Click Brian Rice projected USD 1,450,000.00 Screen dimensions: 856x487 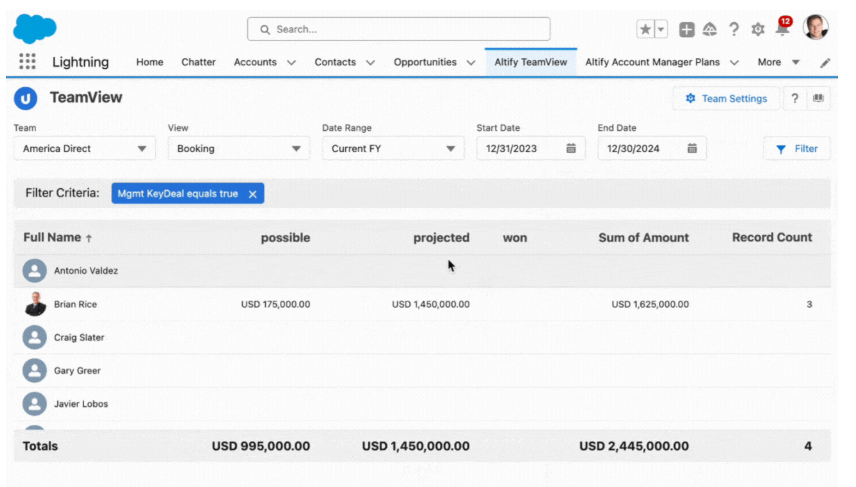[x=431, y=304]
